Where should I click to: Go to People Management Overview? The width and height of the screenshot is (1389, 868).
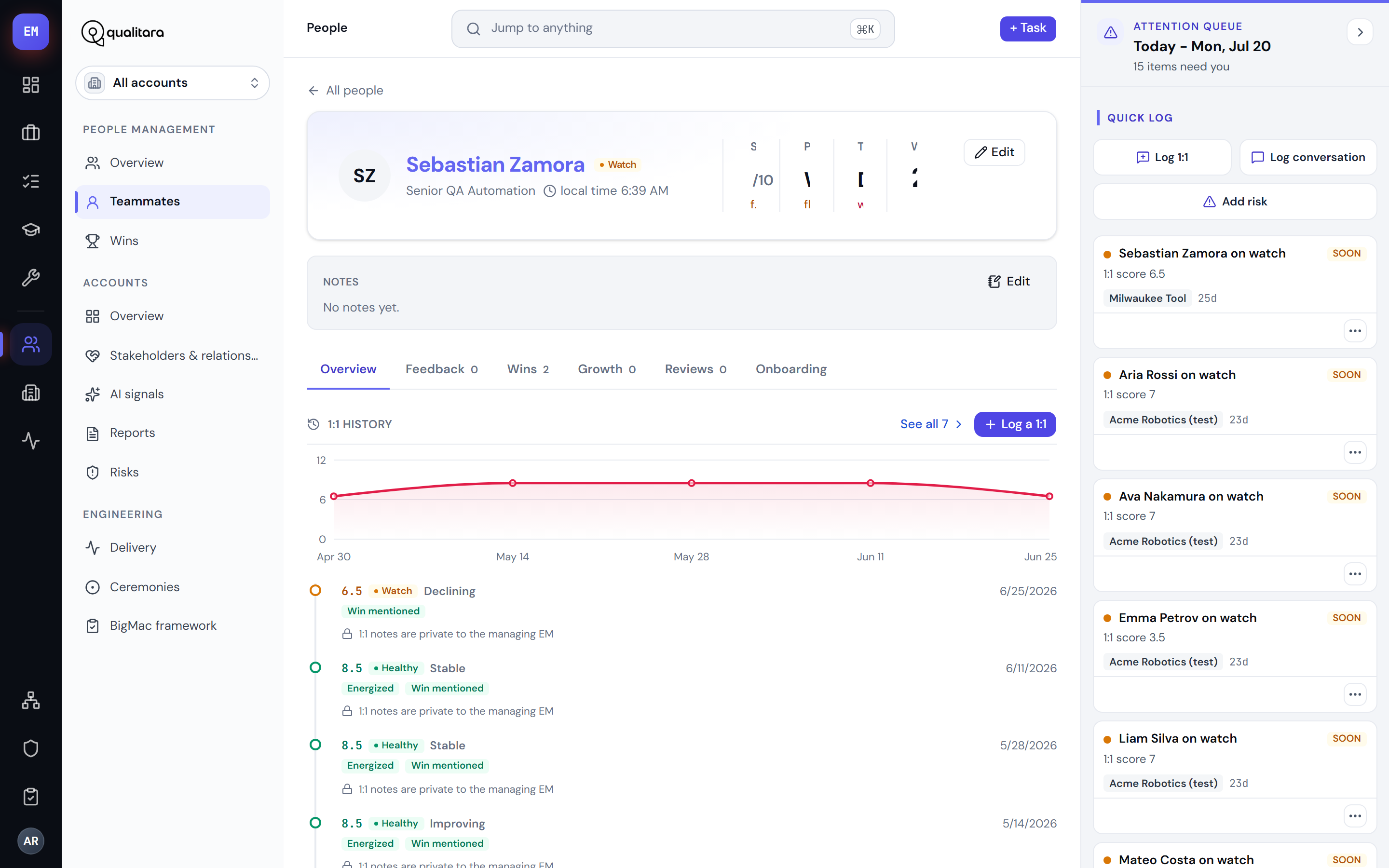click(x=173, y=163)
